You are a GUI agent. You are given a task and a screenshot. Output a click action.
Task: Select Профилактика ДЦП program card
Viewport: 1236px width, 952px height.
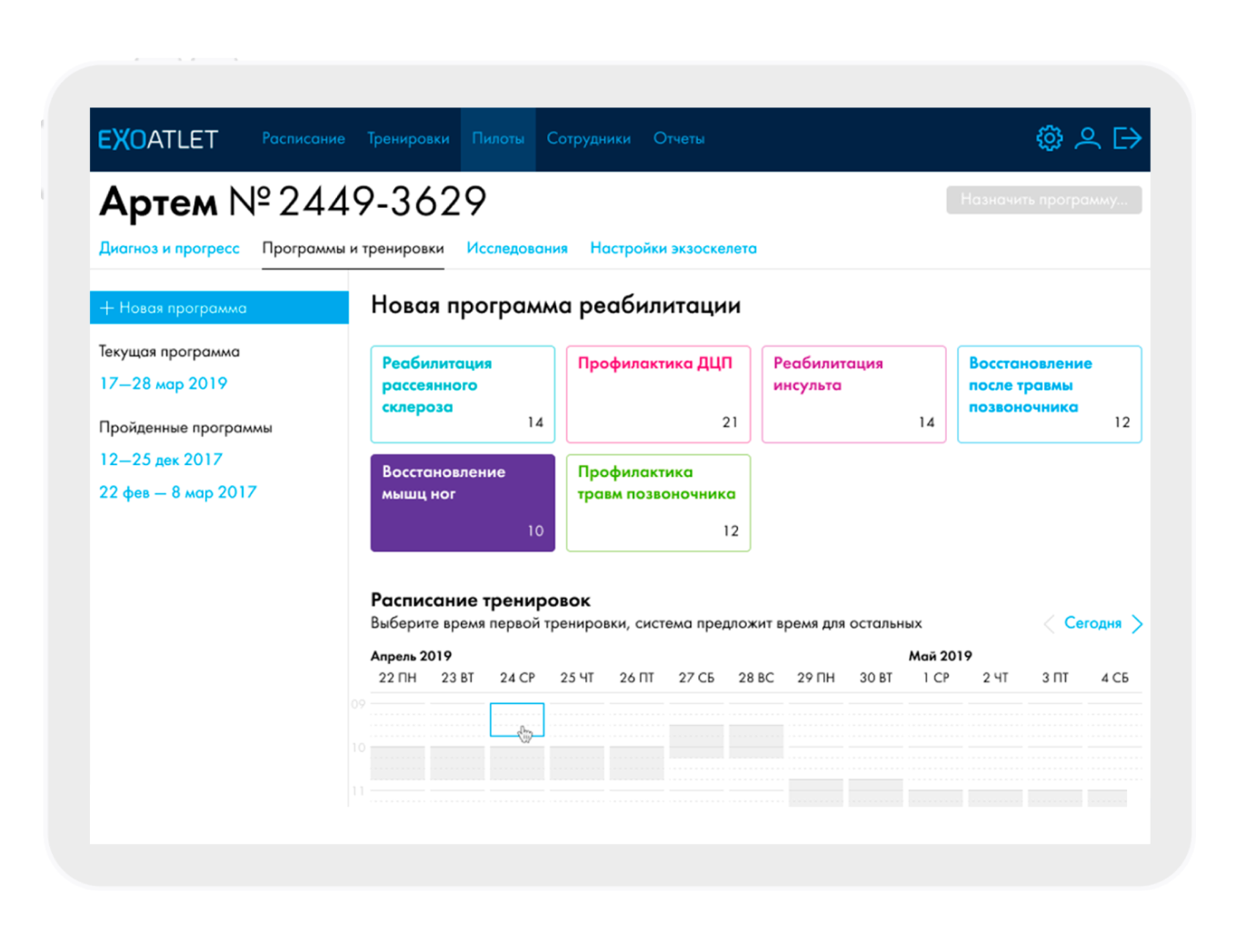coord(659,394)
